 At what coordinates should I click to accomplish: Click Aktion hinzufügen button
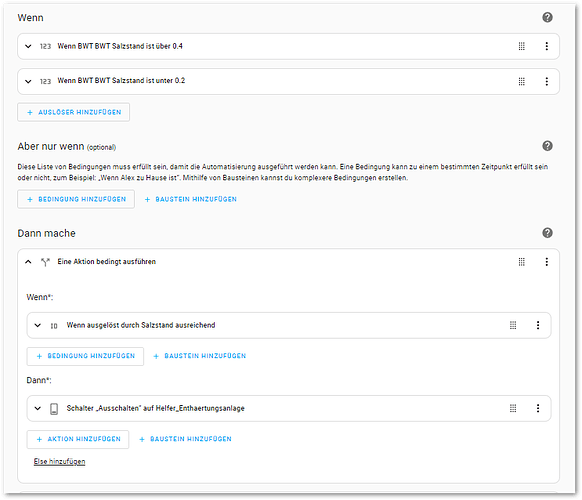pyautogui.click(x=78, y=439)
